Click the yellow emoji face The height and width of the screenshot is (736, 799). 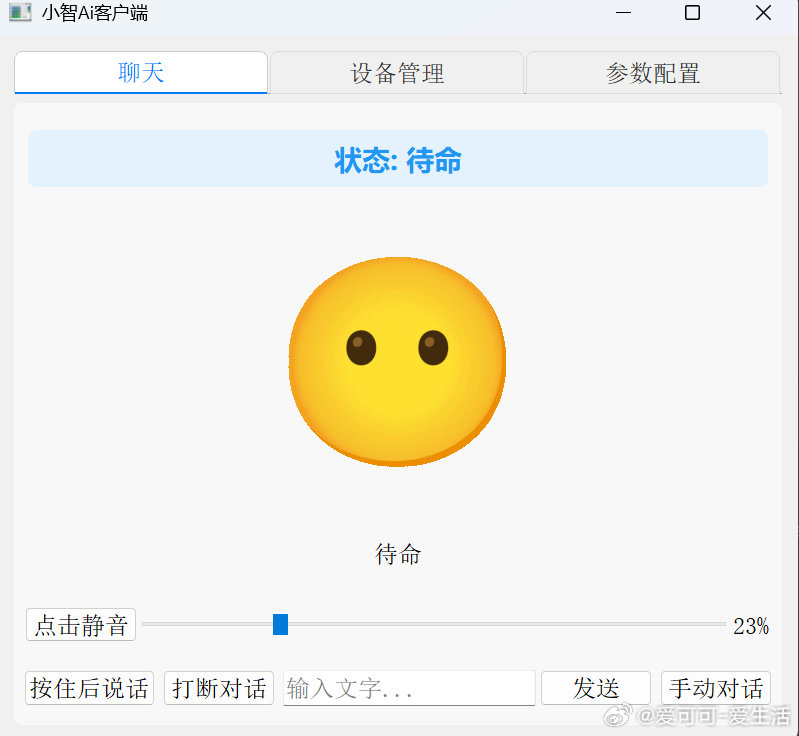point(397,361)
